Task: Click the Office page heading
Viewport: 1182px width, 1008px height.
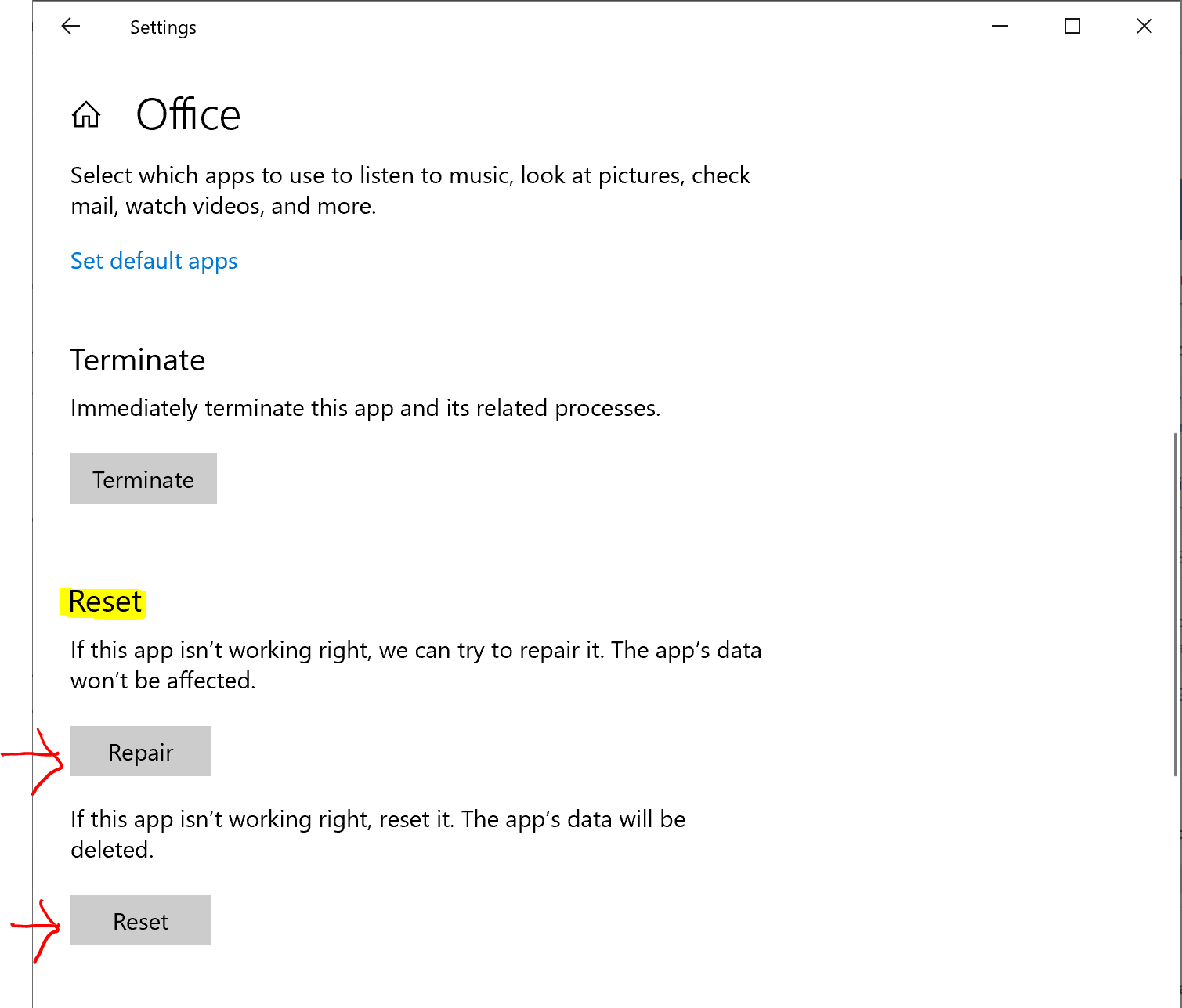Action: pos(188,115)
